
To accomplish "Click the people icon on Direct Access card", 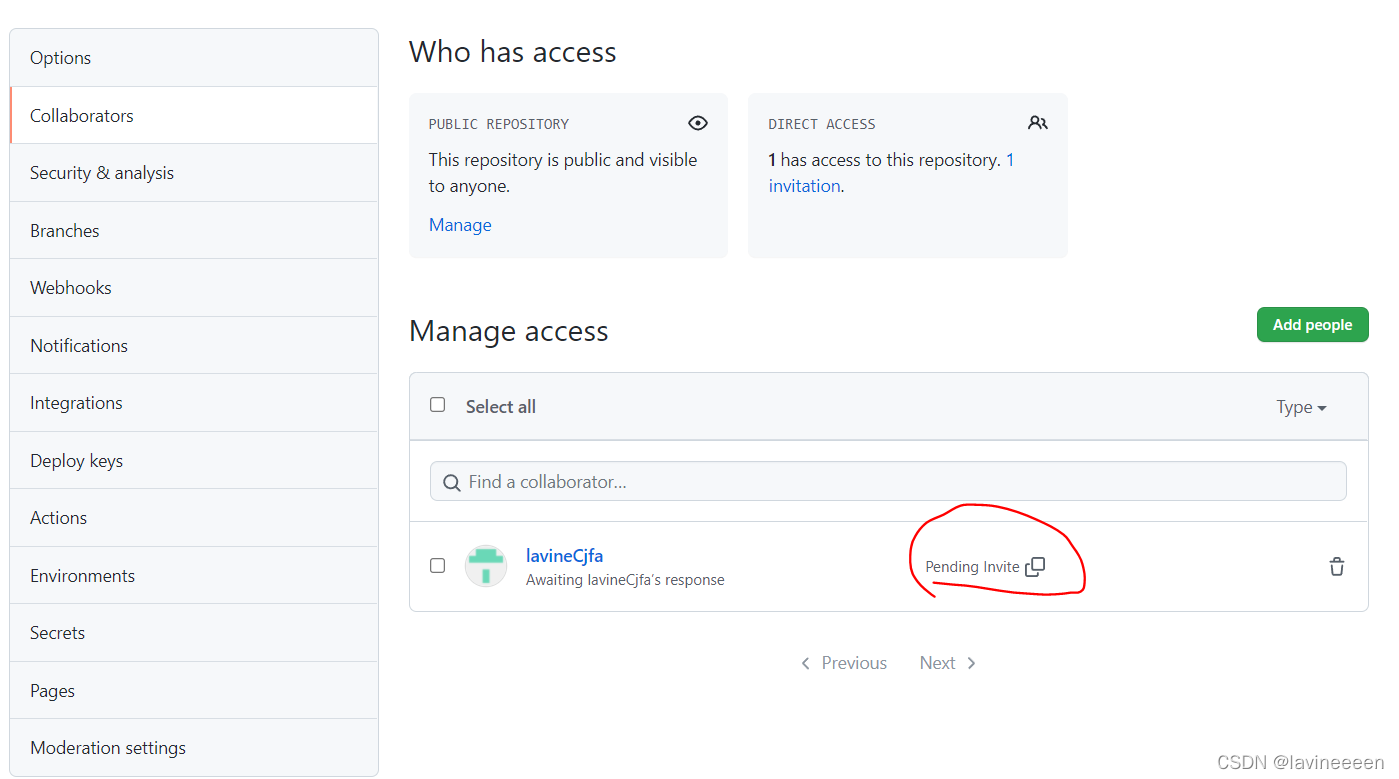I will pyautogui.click(x=1038, y=123).
